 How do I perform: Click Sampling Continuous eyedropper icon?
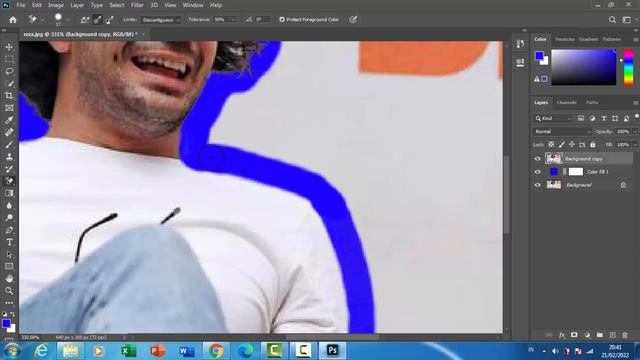point(84,20)
